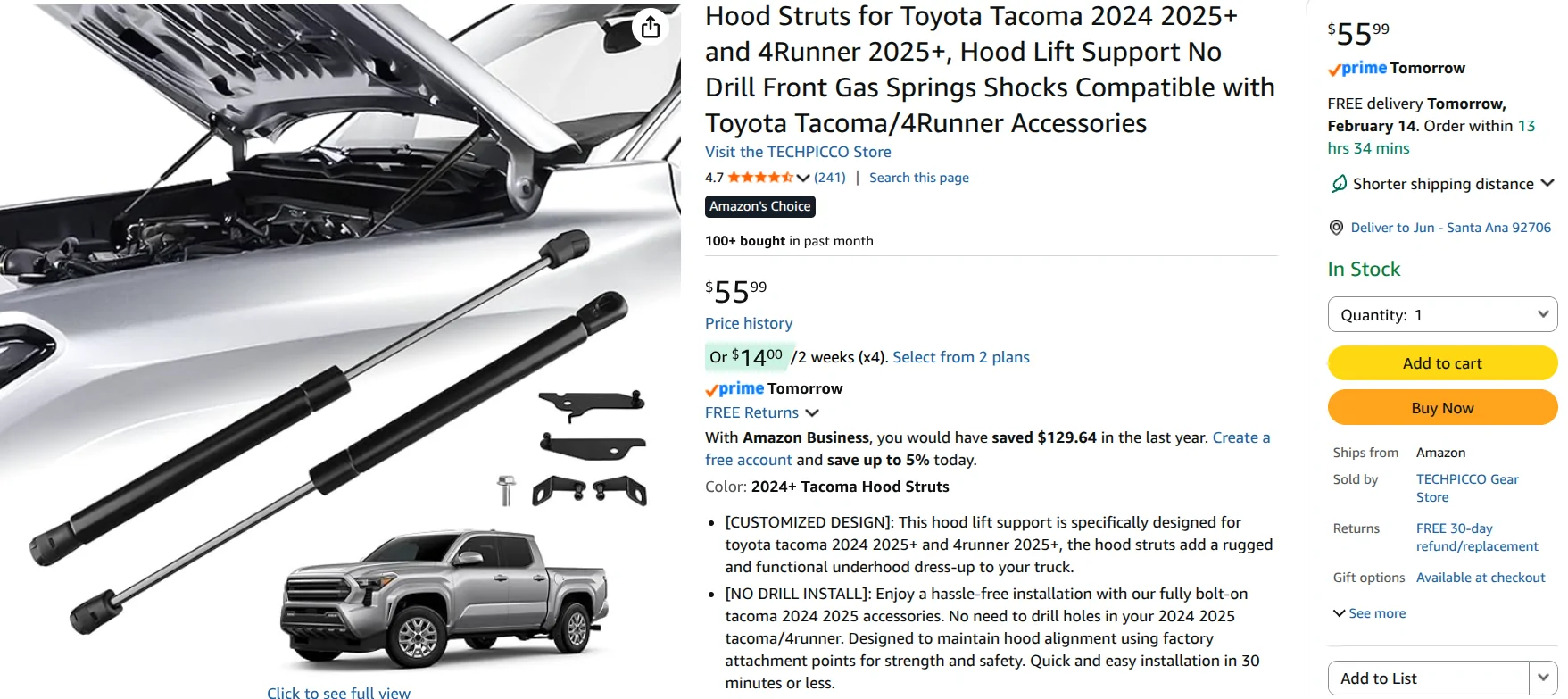Click Search this page
The width and height of the screenshot is (1568, 699).
coord(918,177)
